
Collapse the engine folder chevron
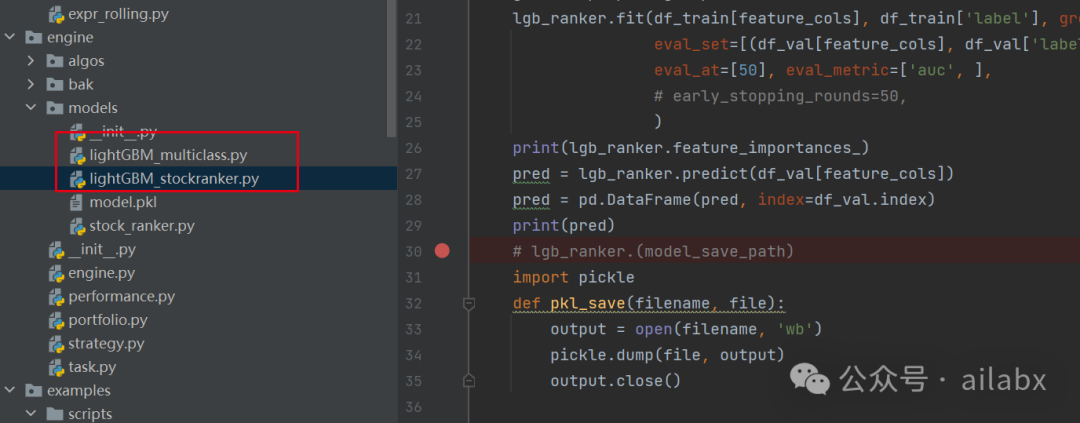pos(10,37)
